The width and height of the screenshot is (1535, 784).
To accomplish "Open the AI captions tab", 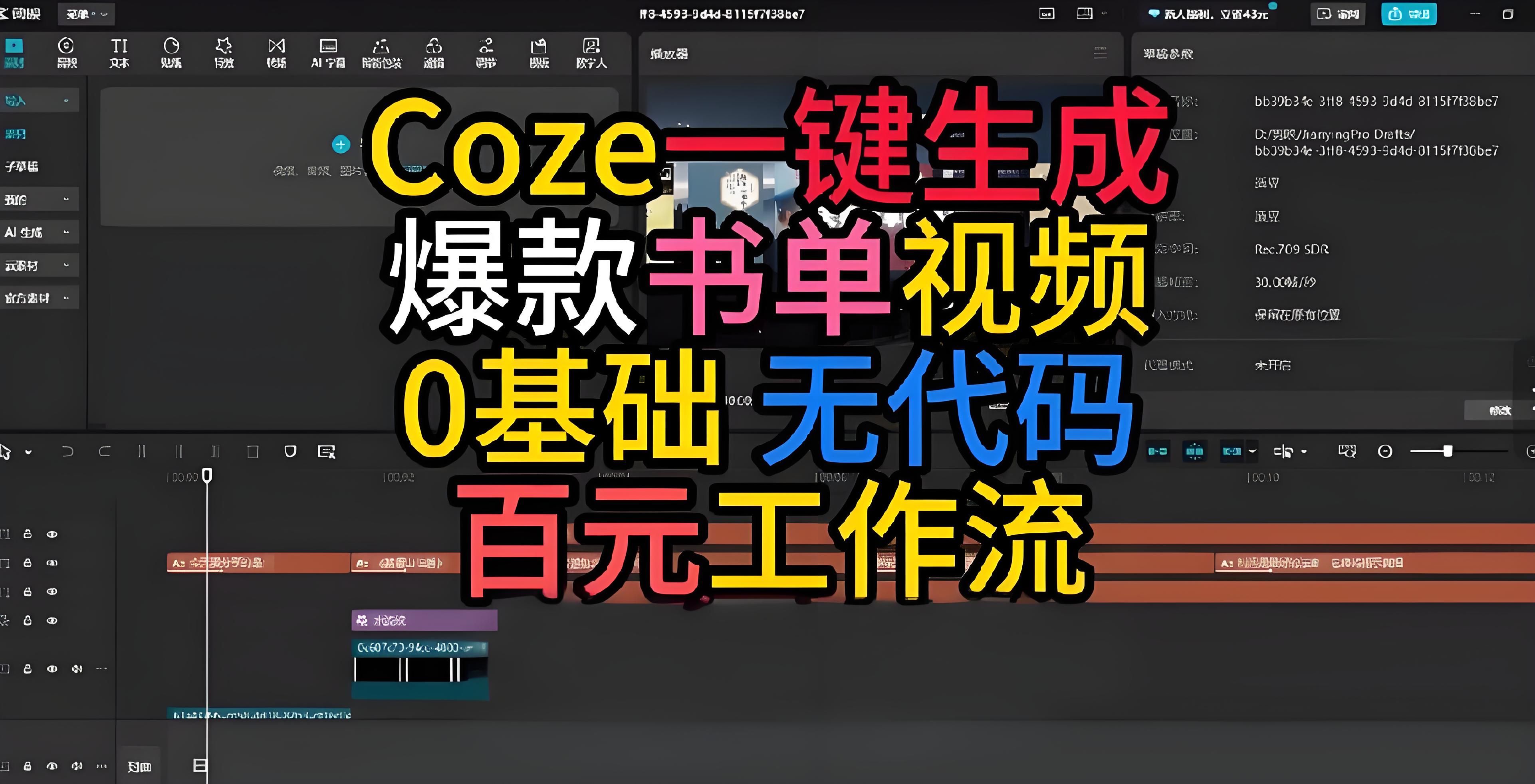I will pos(328,53).
